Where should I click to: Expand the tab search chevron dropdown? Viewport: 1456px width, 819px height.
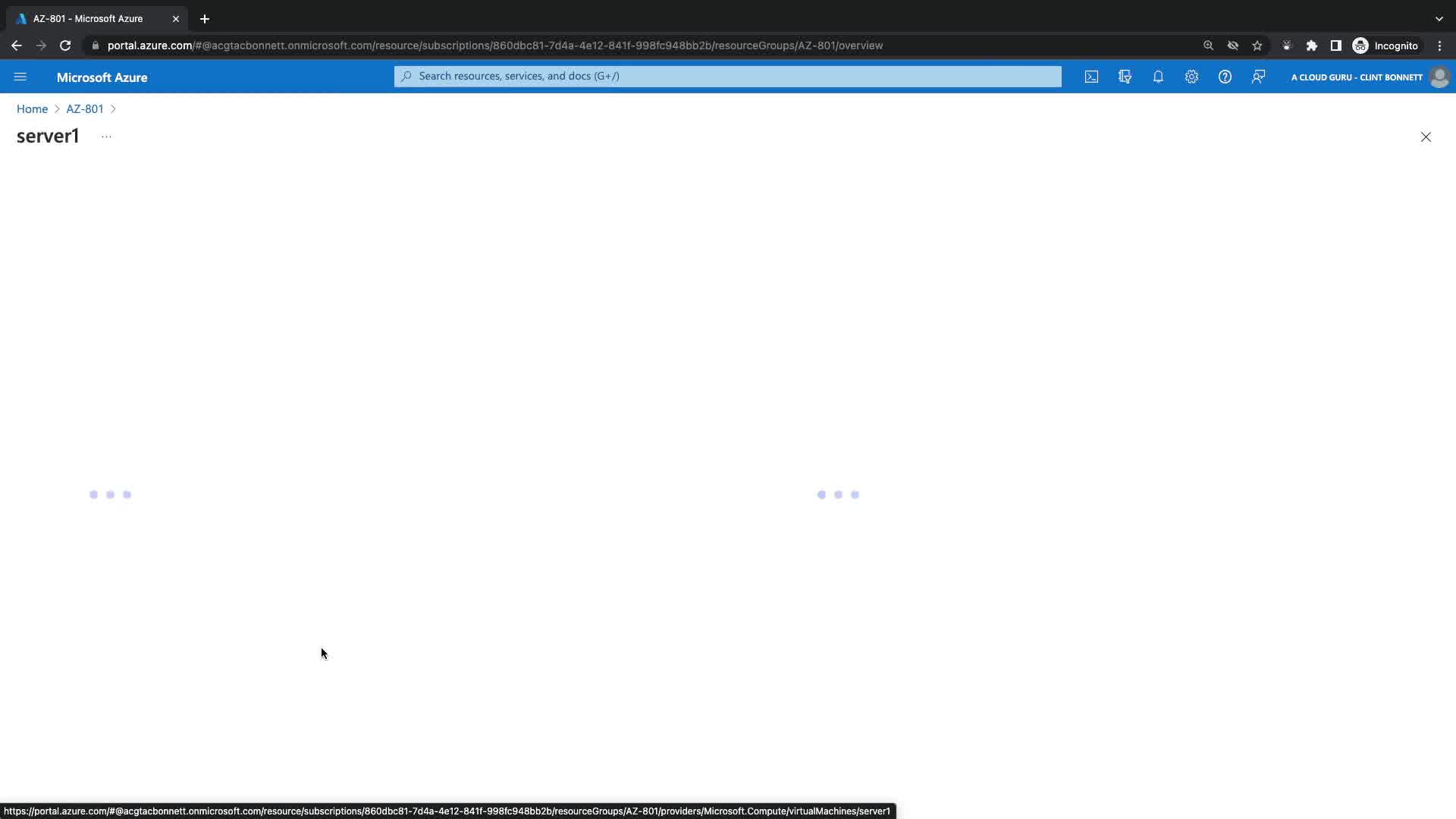click(x=1439, y=19)
